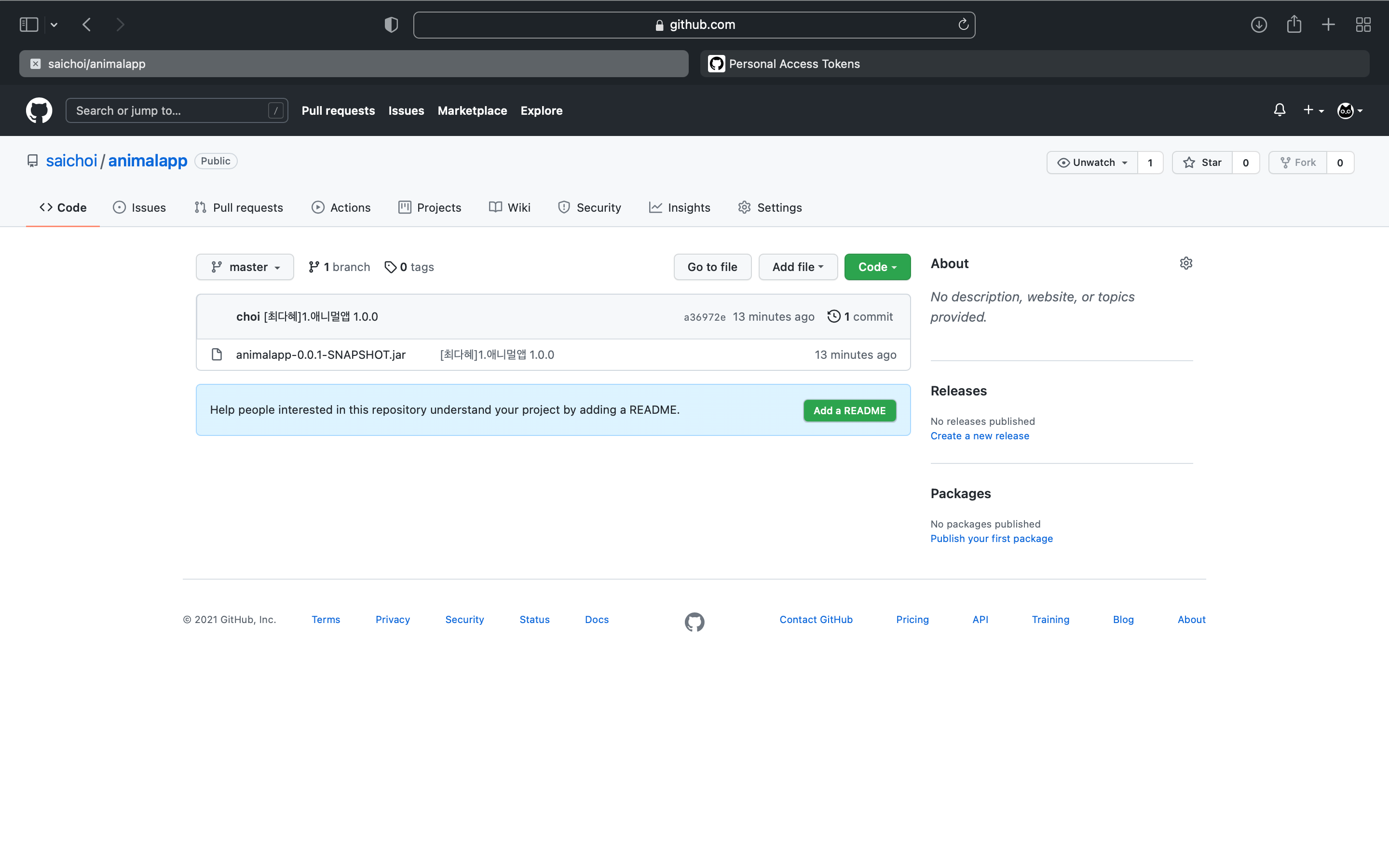
Task: Open Pull requests in top navigation
Action: tap(338, 110)
